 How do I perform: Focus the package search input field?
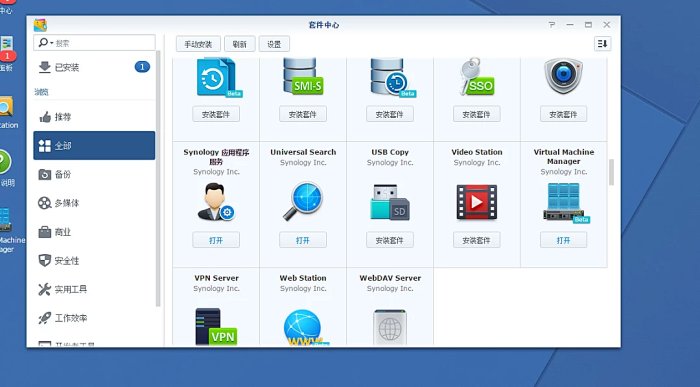tap(94, 43)
